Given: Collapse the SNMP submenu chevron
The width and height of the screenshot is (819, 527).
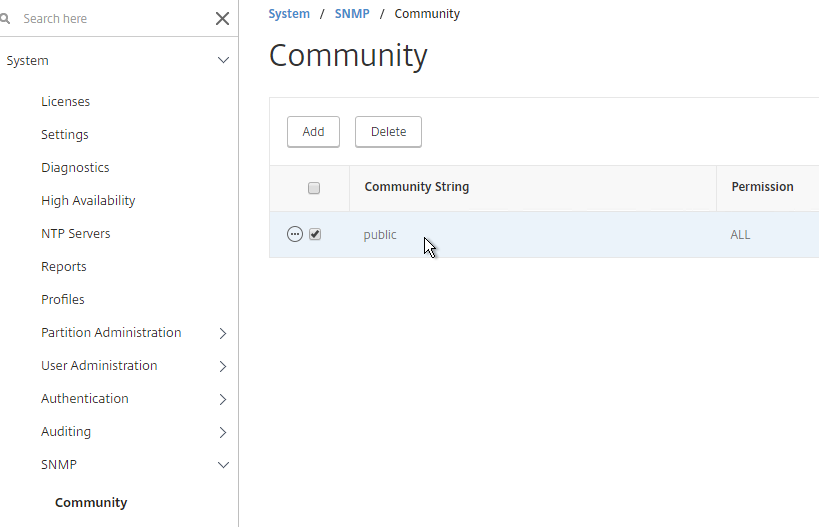Looking at the screenshot, I should pyautogui.click(x=223, y=465).
